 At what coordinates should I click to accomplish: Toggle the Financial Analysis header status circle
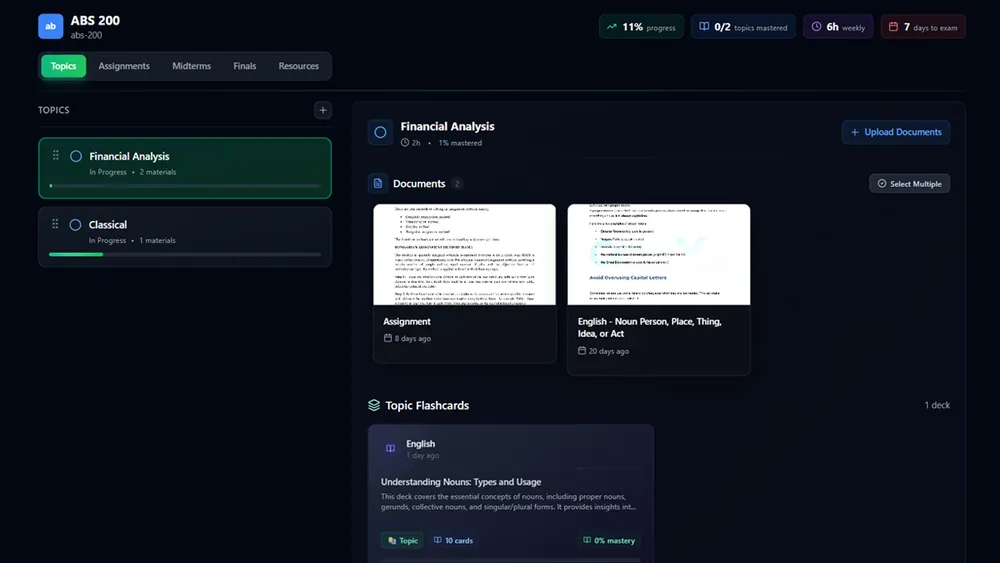pyautogui.click(x=380, y=132)
